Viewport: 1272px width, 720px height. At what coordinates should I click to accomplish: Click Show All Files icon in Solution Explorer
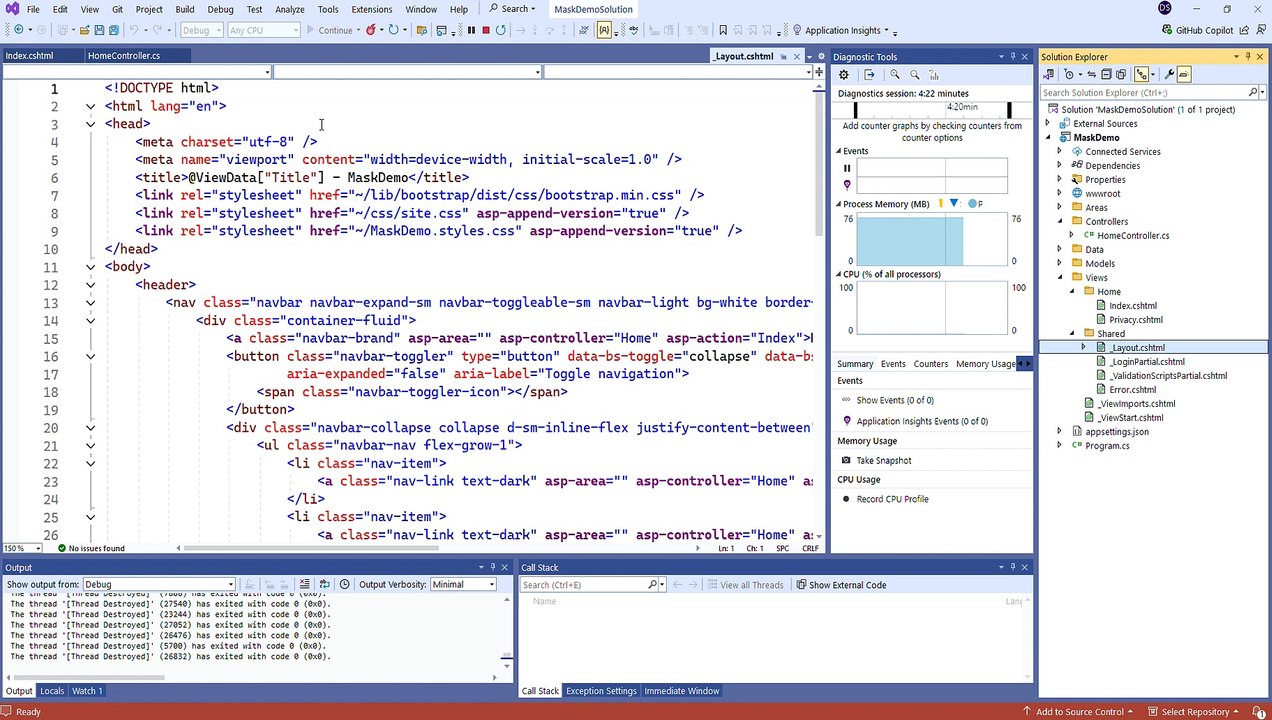click(1121, 74)
